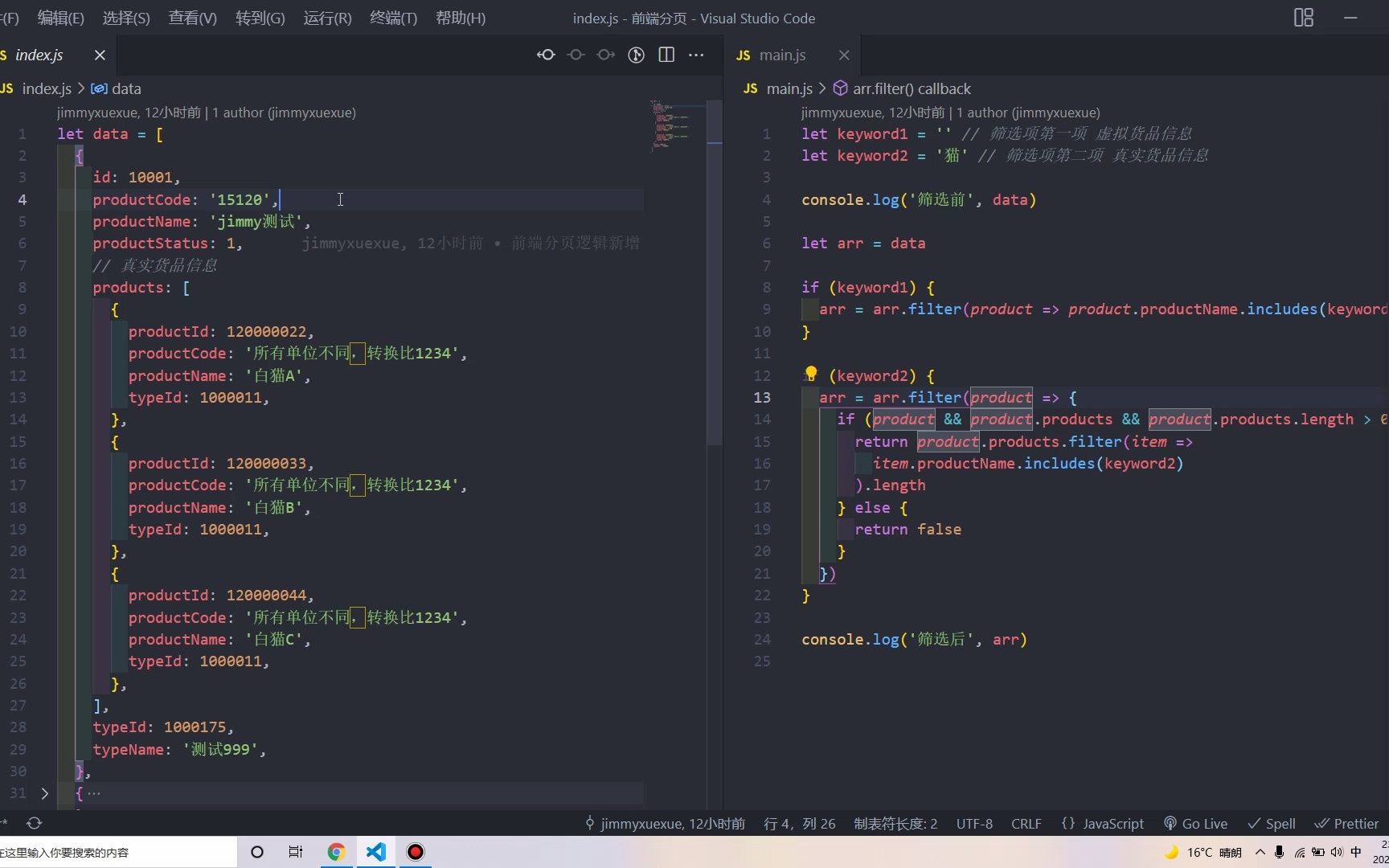The height and width of the screenshot is (868, 1389).
Task: Open the 查看(V) menu
Action: click(x=193, y=18)
